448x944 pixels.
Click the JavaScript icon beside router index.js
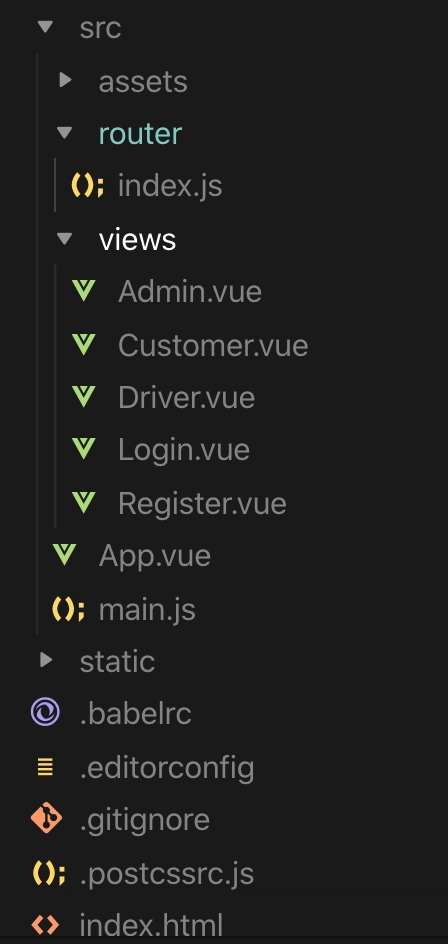87,185
